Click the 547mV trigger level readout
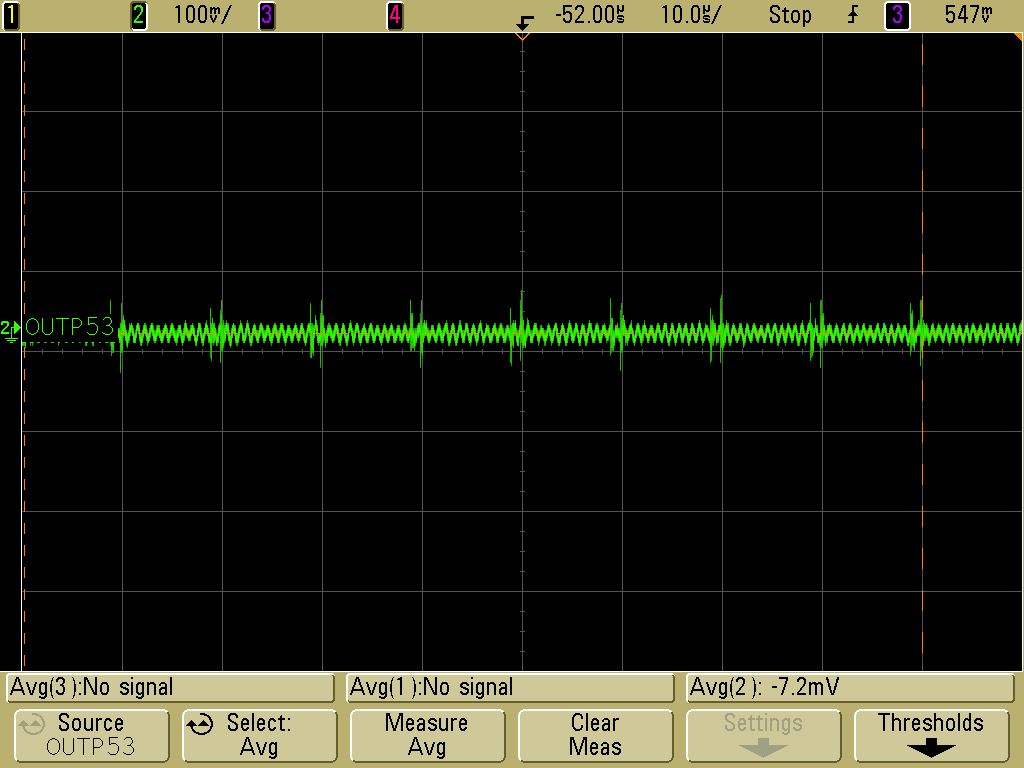 click(x=968, y=14)
